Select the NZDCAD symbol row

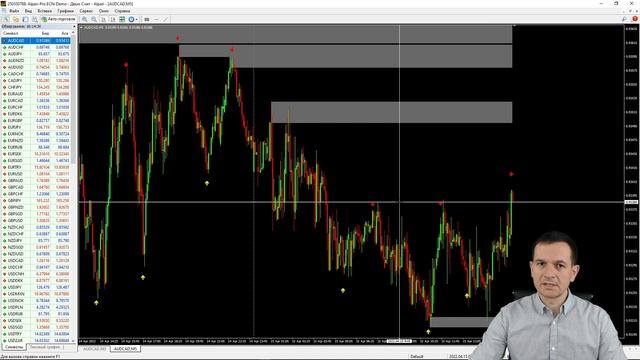click(x=36, y=227)
